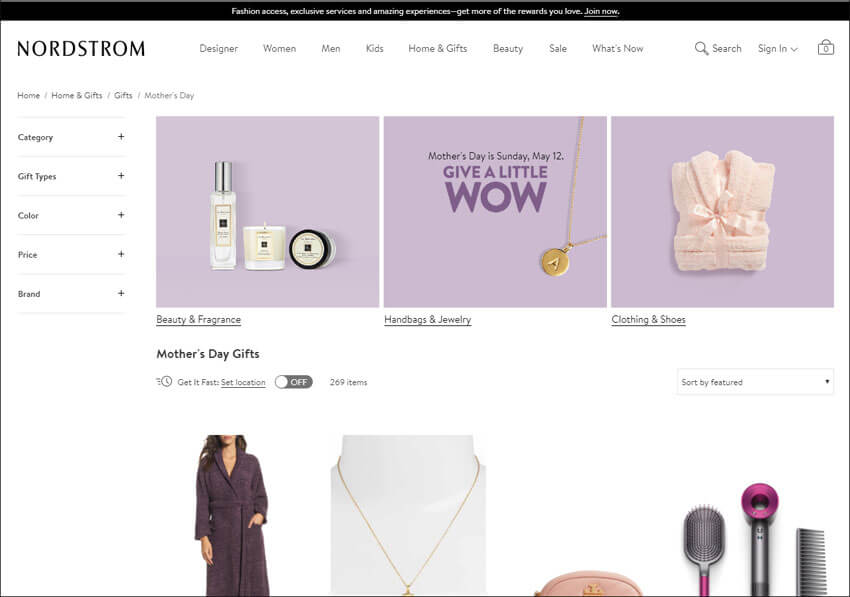
Task: Open the Sort by featured dropdown
Action: (x=755, y=382)
